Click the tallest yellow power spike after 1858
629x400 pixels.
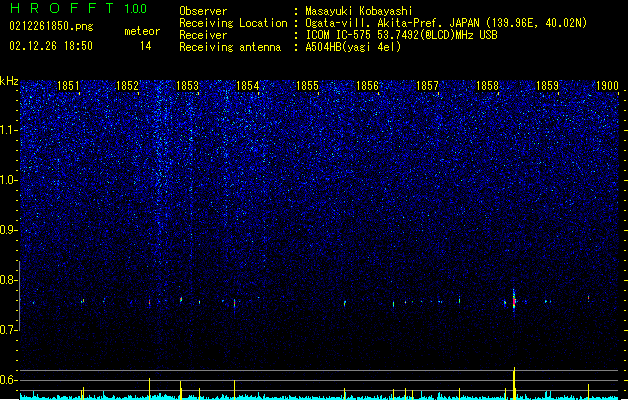pos(514,383)
